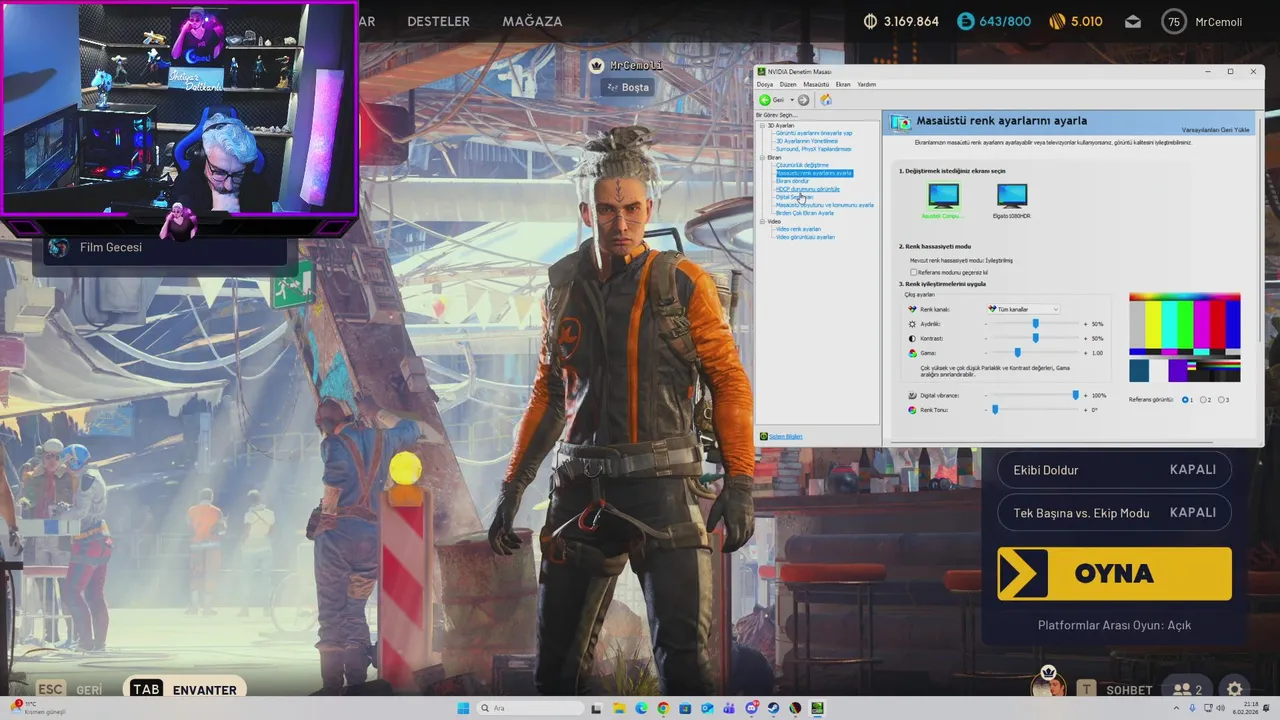Click the 3.169.864 credits icon

click(870, 21)
